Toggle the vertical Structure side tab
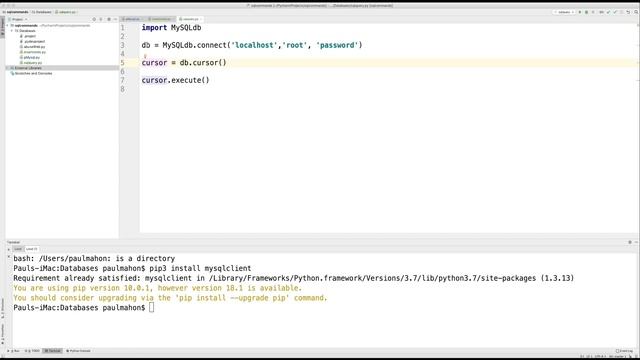 (x=2, y=308)
